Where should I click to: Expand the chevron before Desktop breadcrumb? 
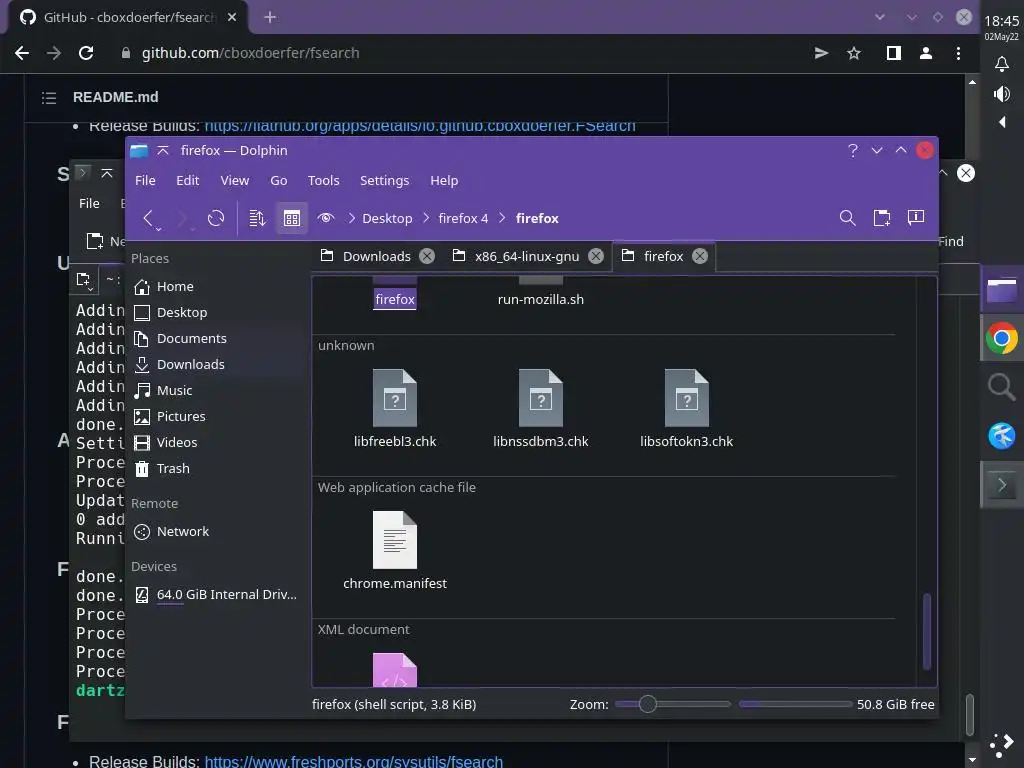[351, 218]
